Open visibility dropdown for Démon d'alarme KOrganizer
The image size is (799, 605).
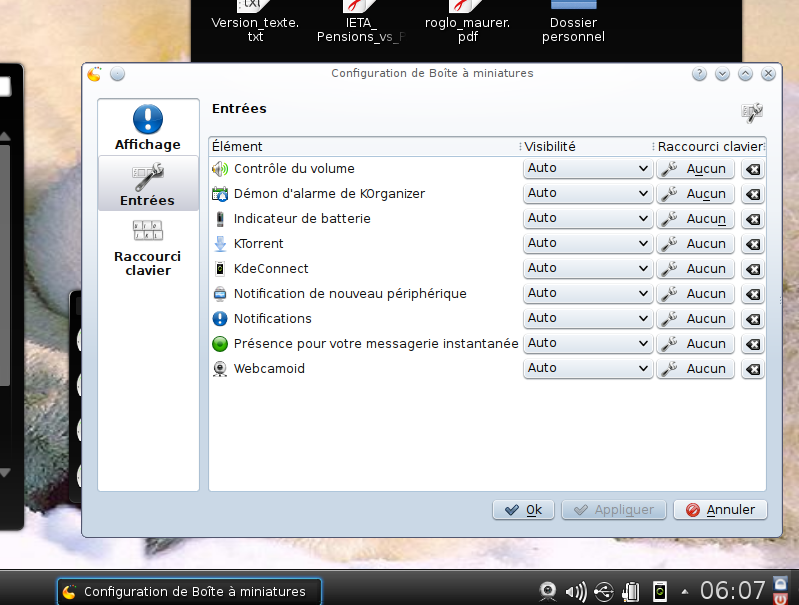588,194
